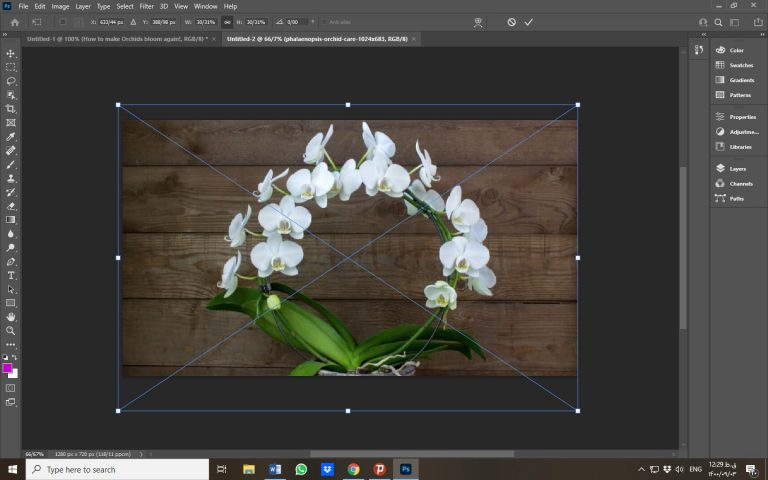
Task: Select the Crop tool
Action: pos(11,109)
